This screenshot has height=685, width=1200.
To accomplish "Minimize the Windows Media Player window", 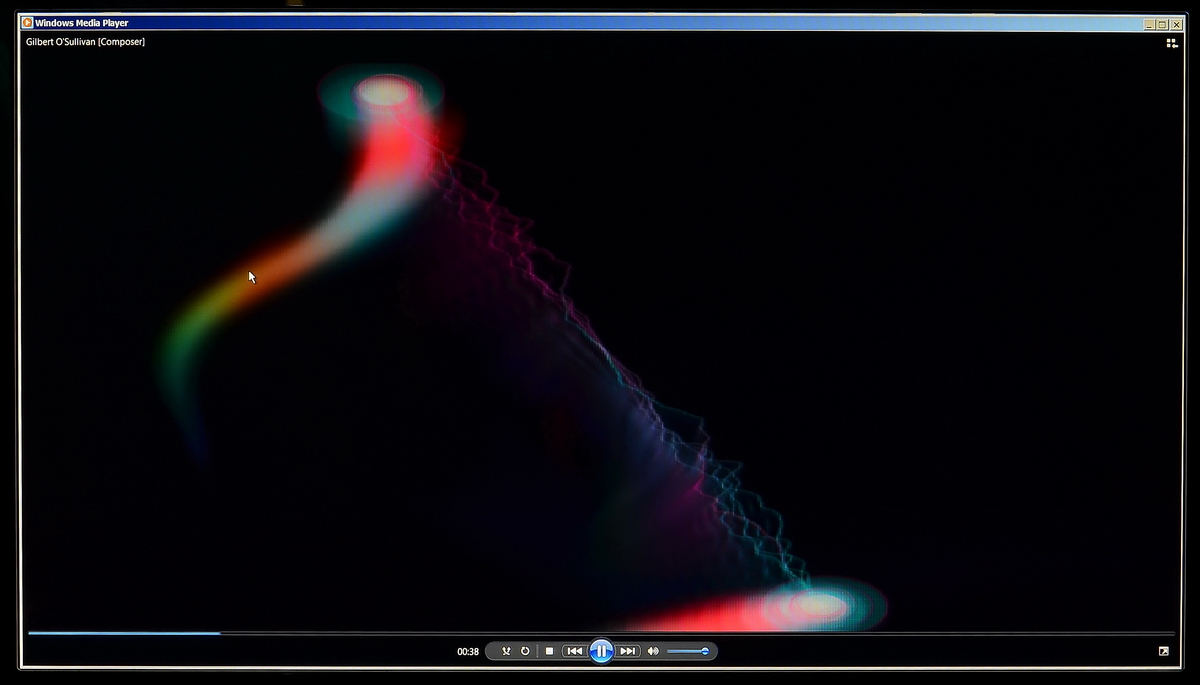I will click(x=1149, y=24).
